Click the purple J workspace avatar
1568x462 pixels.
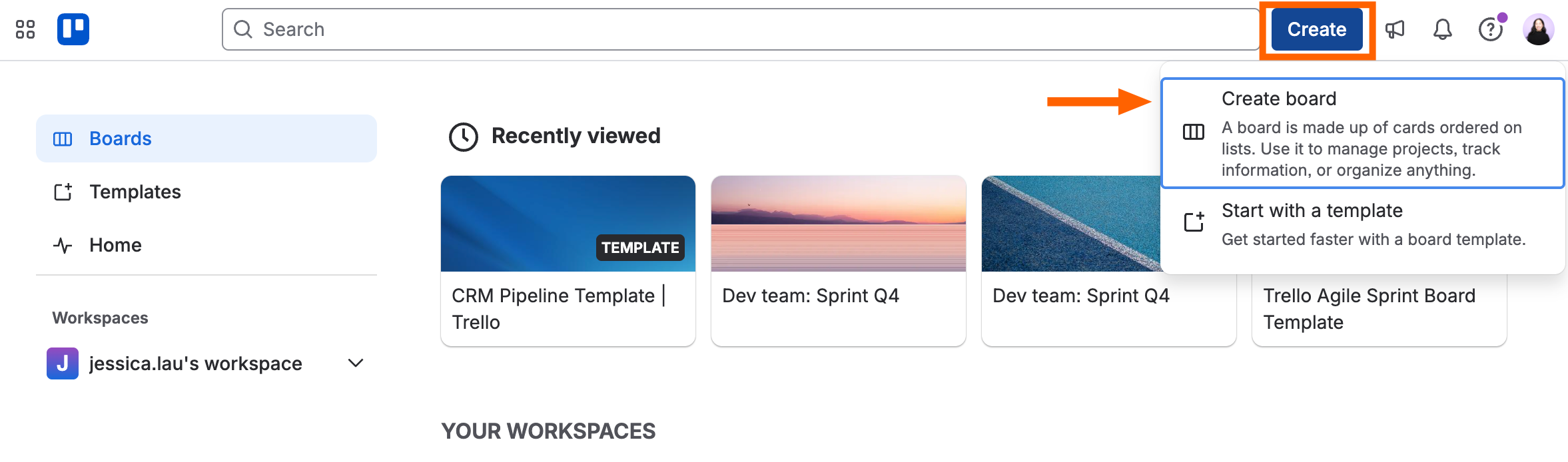pyautogui.click(x=63, y=363)
